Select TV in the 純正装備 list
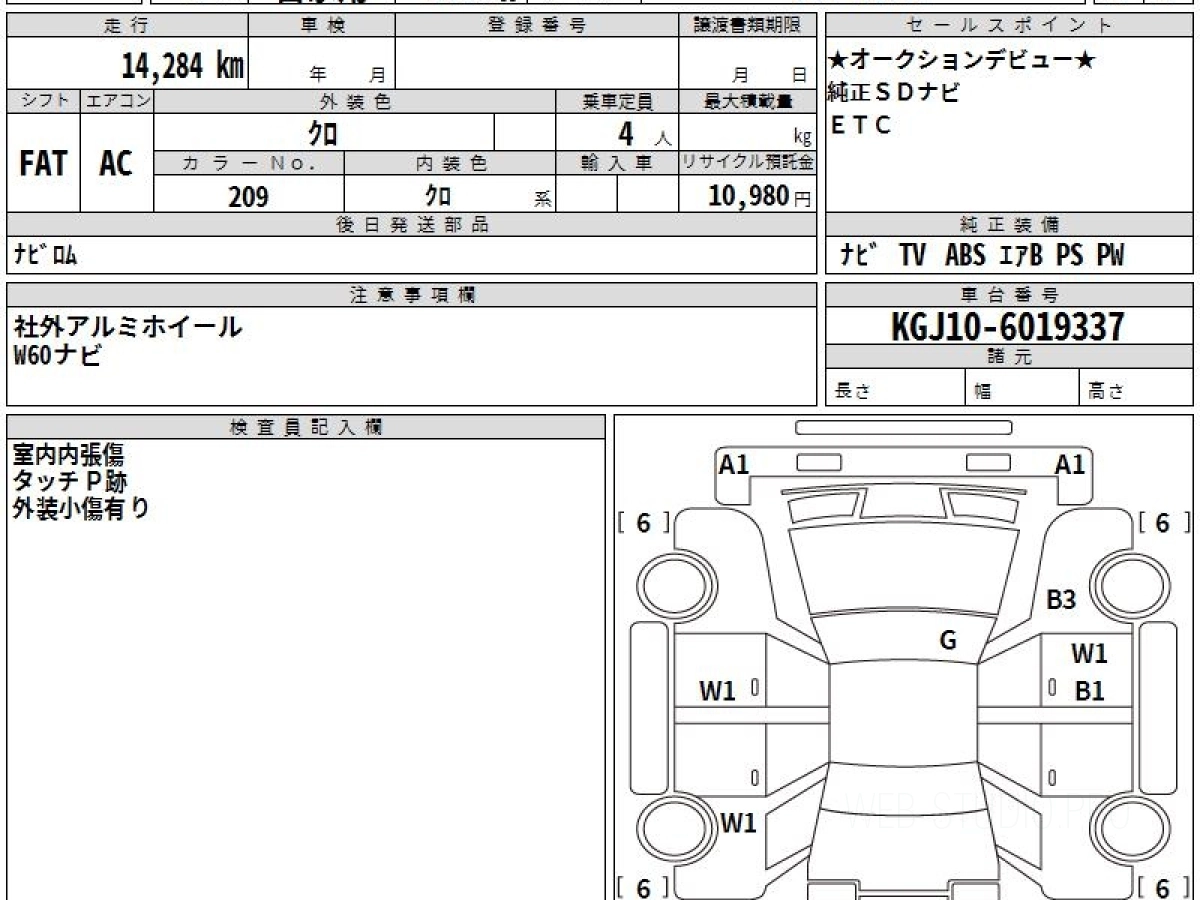This screenshot has height=900, width=1200. click(x=912, y=256)
